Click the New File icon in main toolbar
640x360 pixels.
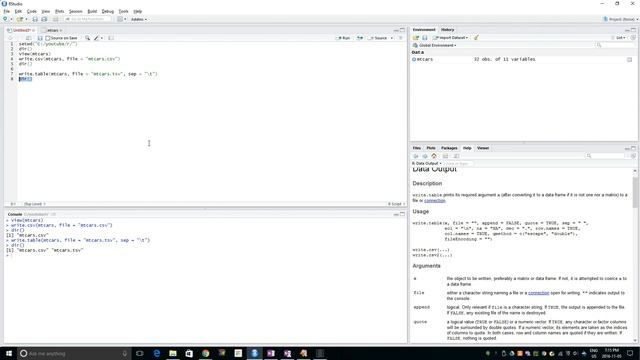point(5,19)
